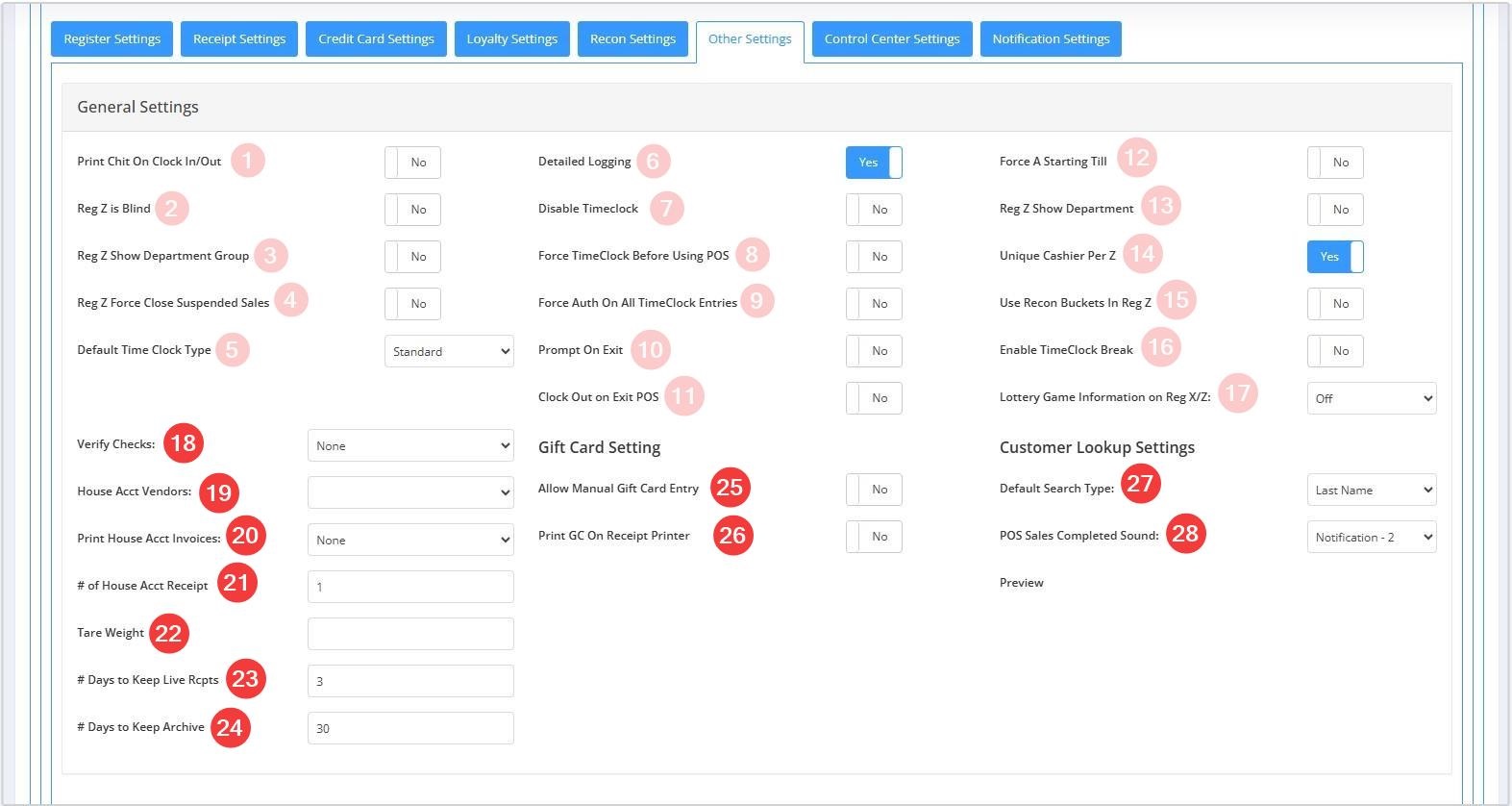The height and width of the screenshot is (806, 1512).
Task: Disable the Unique Cashier Per Z switch
Action: (1335, 257)
